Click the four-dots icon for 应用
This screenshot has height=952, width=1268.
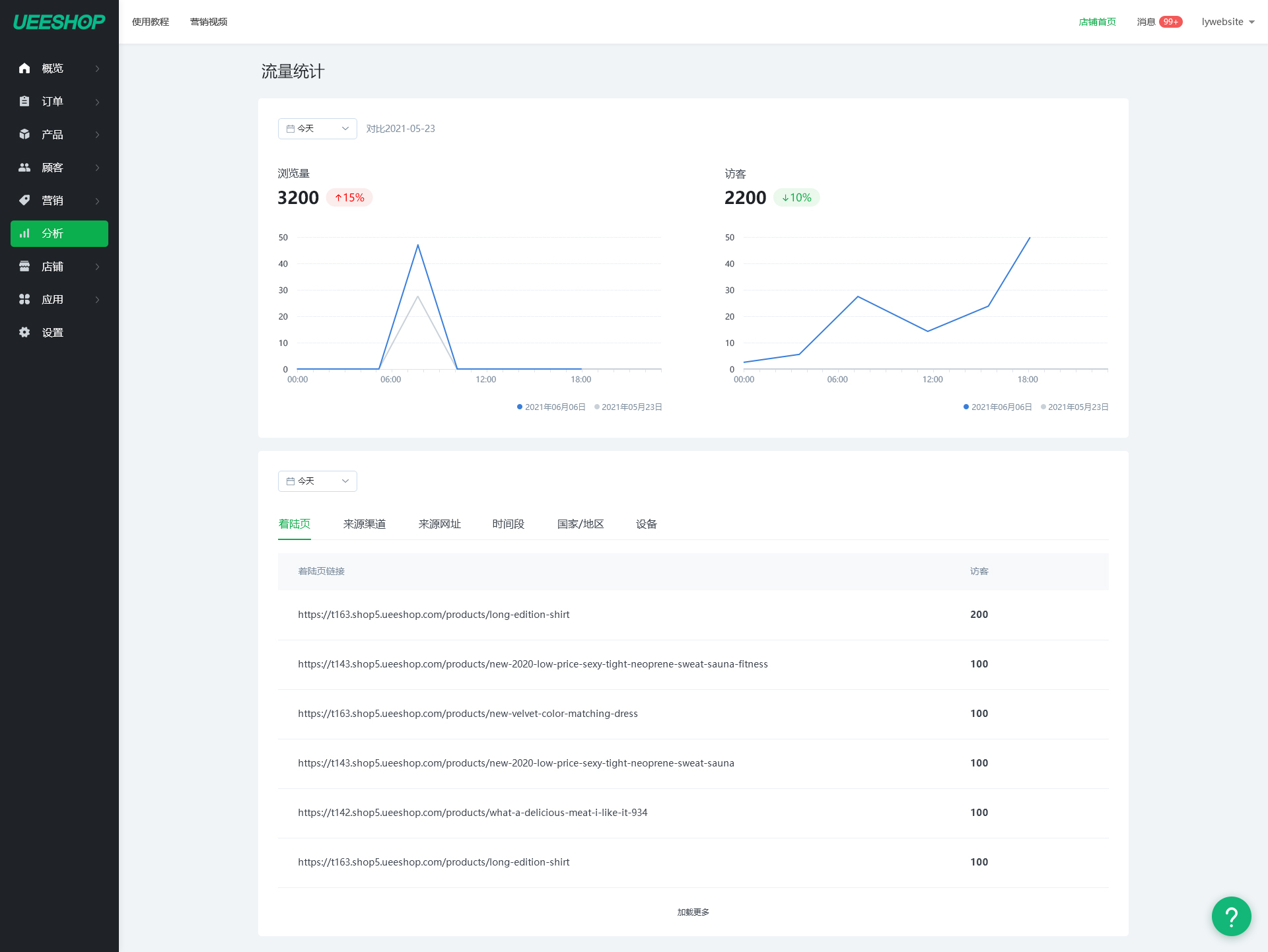click(x=24, y=299)
